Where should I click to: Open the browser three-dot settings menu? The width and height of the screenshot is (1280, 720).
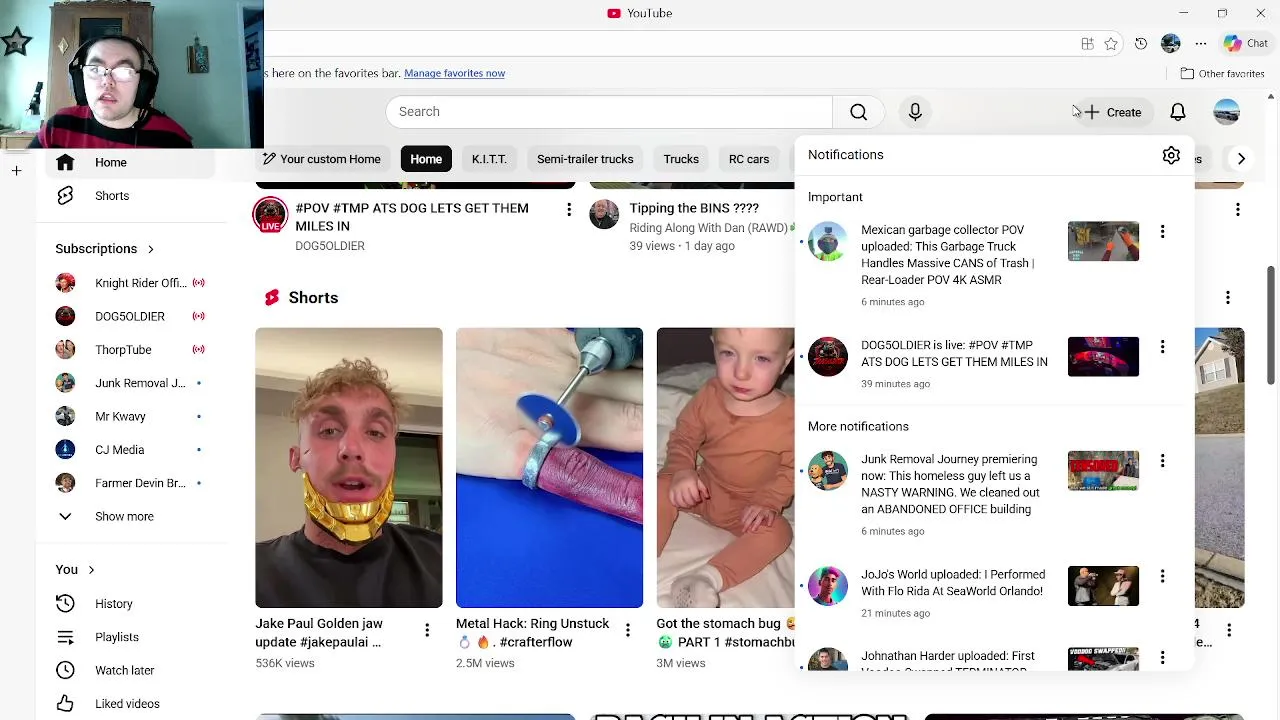coord(1201,44)
